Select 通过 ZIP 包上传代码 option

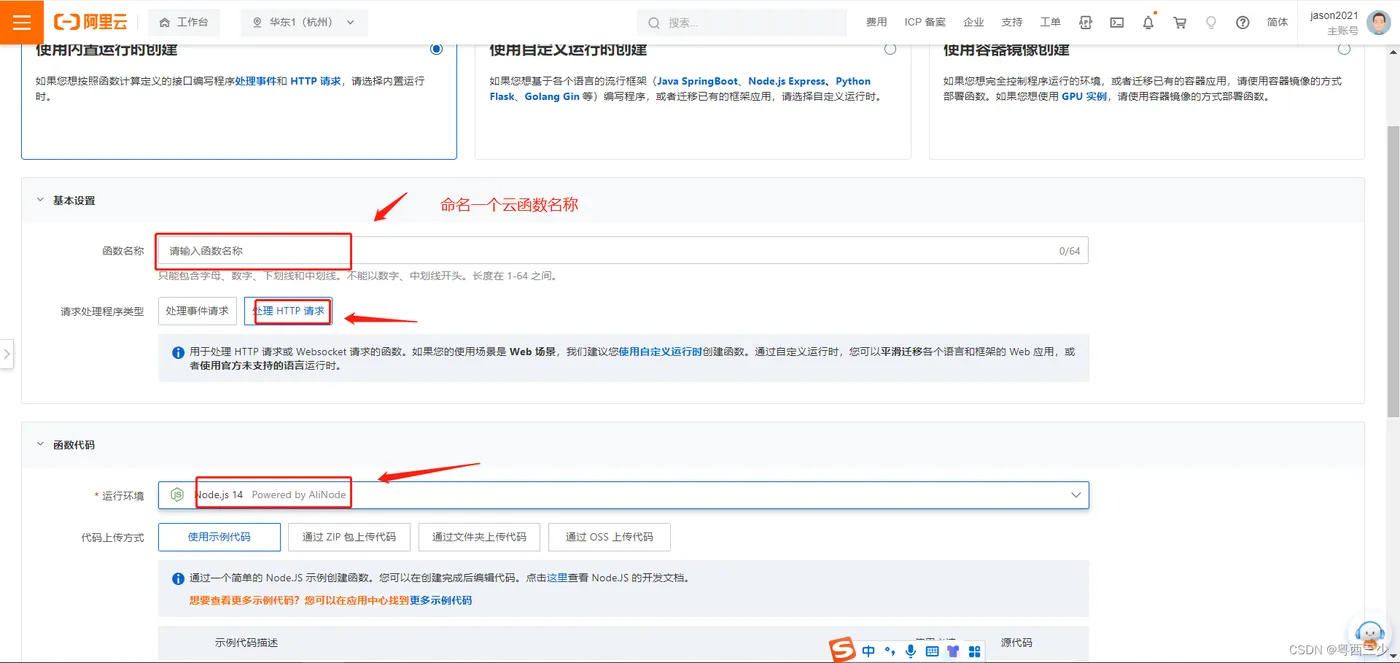pos(349,537)
